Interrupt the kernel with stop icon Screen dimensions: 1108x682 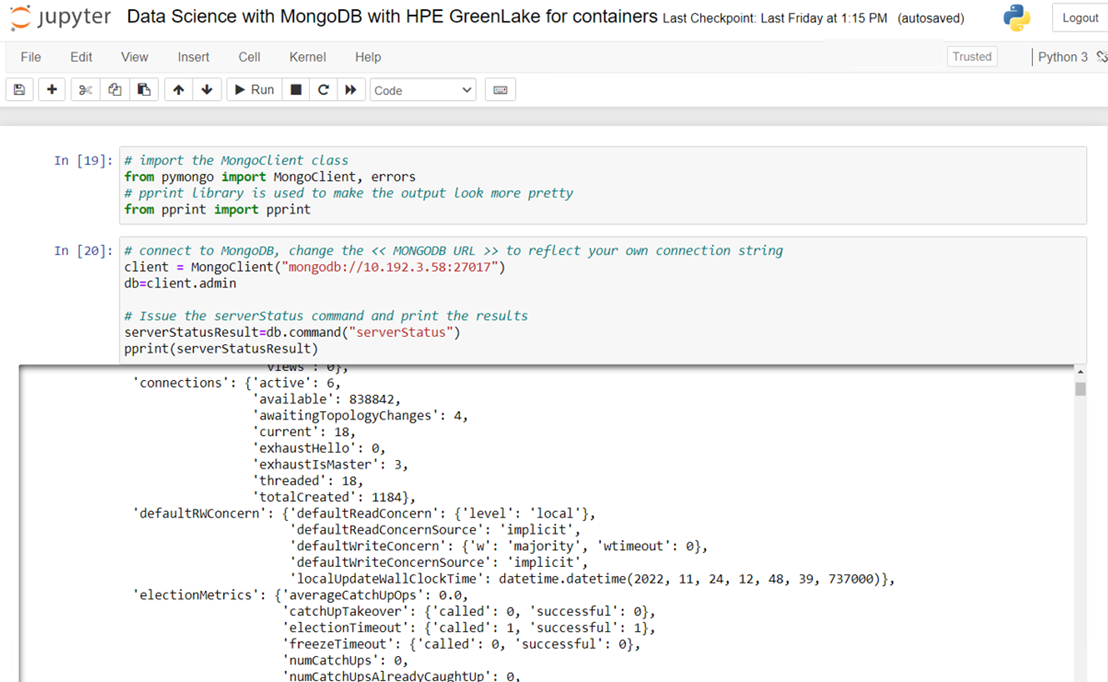point(296,90)
